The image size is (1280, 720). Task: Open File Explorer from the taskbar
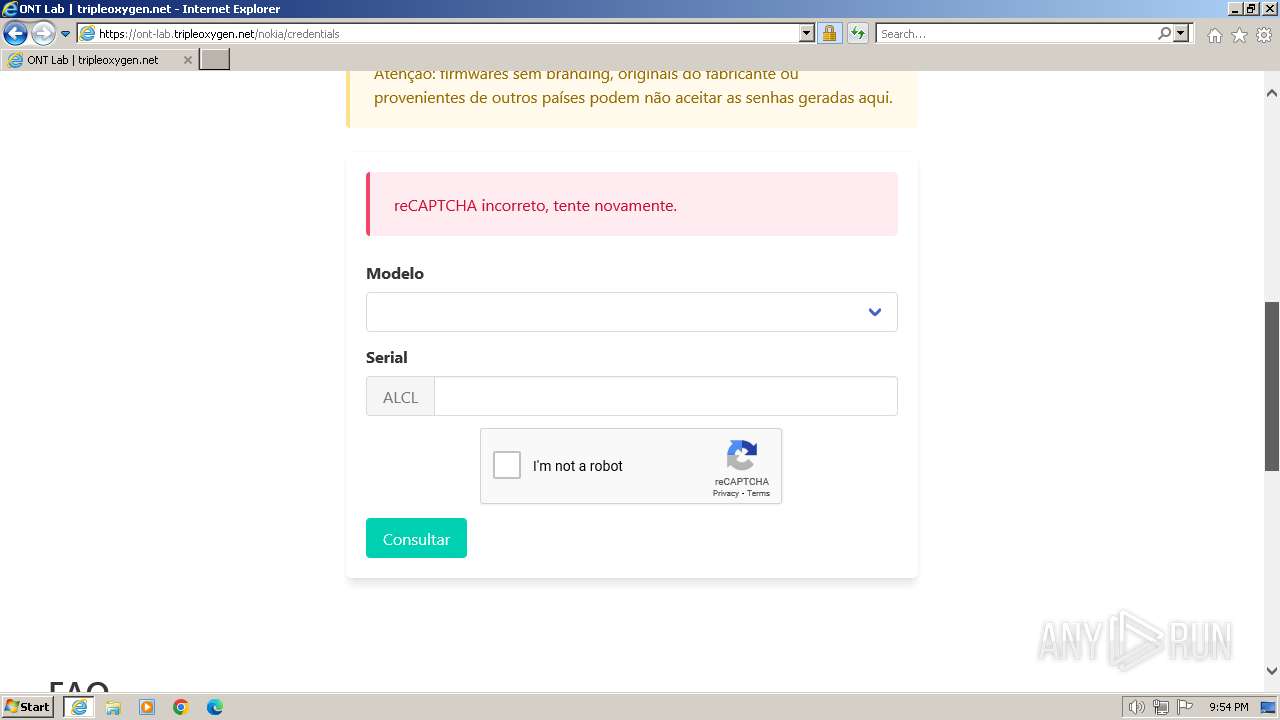point(113,707)
